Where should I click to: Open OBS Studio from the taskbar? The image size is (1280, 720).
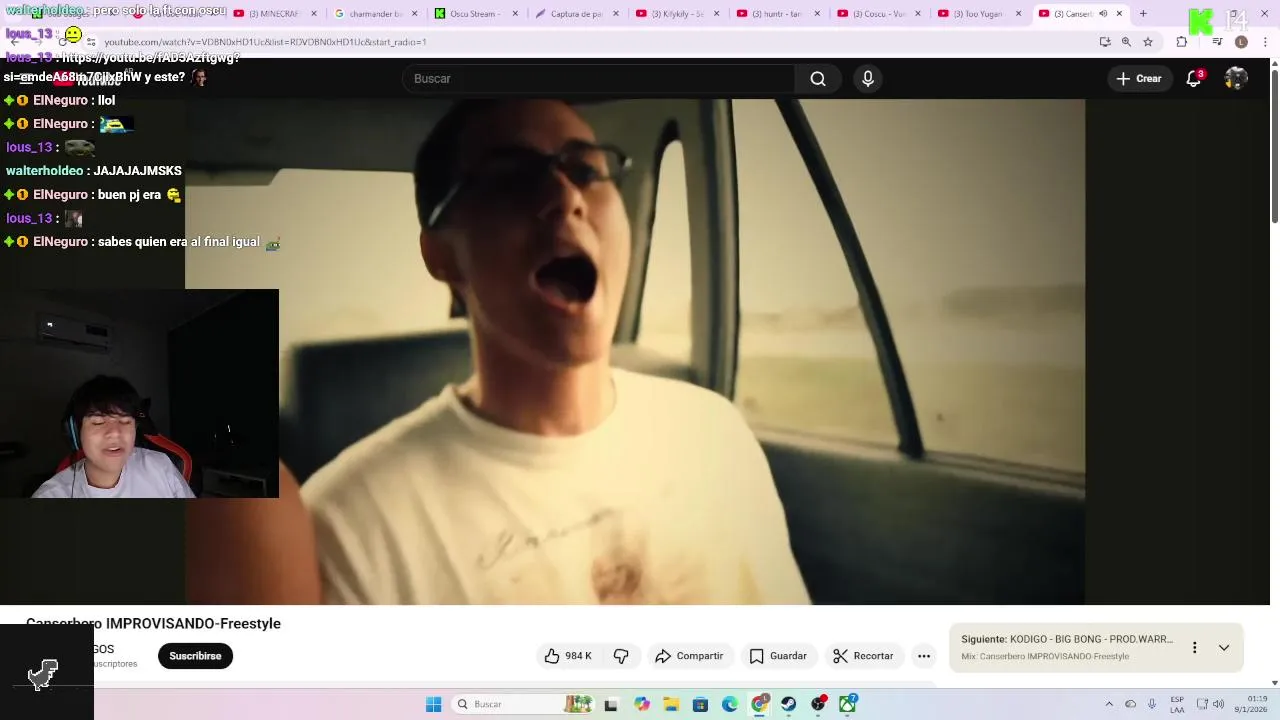(818, 704)
